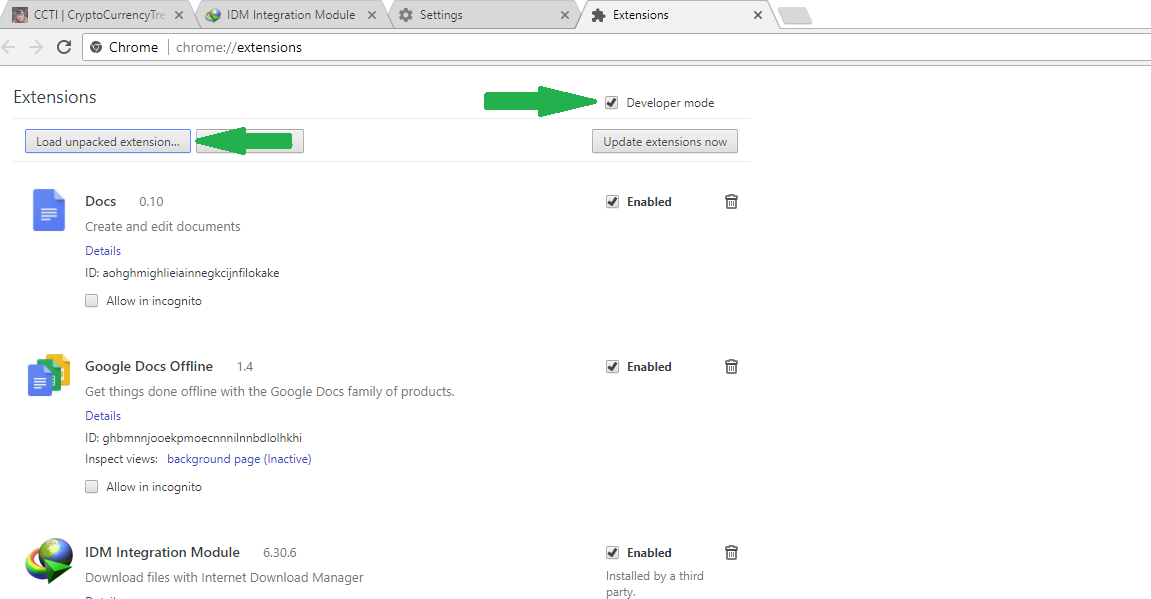Select the Extensions tab
The image size is (1151, 599).
pyautogui.click(x=677, y=15)
